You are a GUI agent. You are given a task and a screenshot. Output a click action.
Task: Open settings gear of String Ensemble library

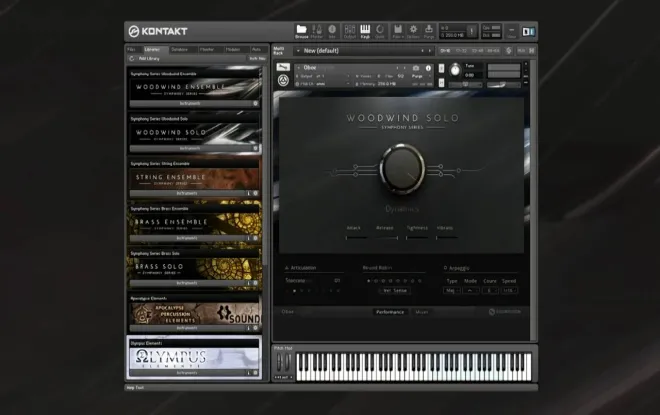click(x=255, y=193)
